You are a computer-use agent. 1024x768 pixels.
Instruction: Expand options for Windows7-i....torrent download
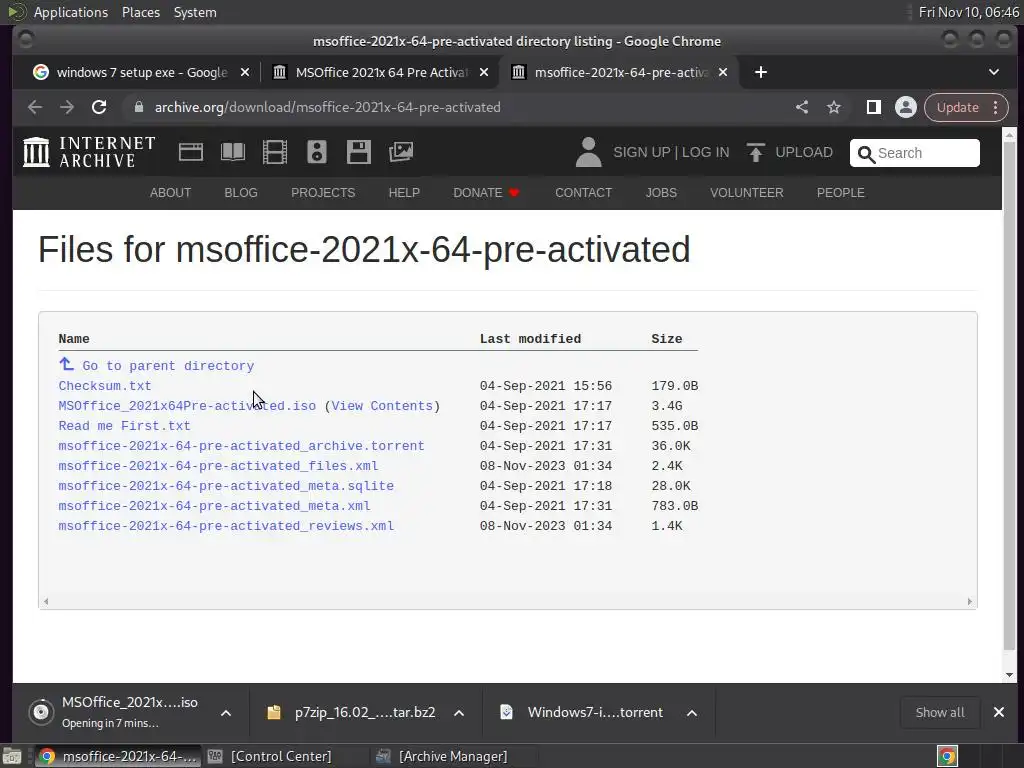pos(692,713)
